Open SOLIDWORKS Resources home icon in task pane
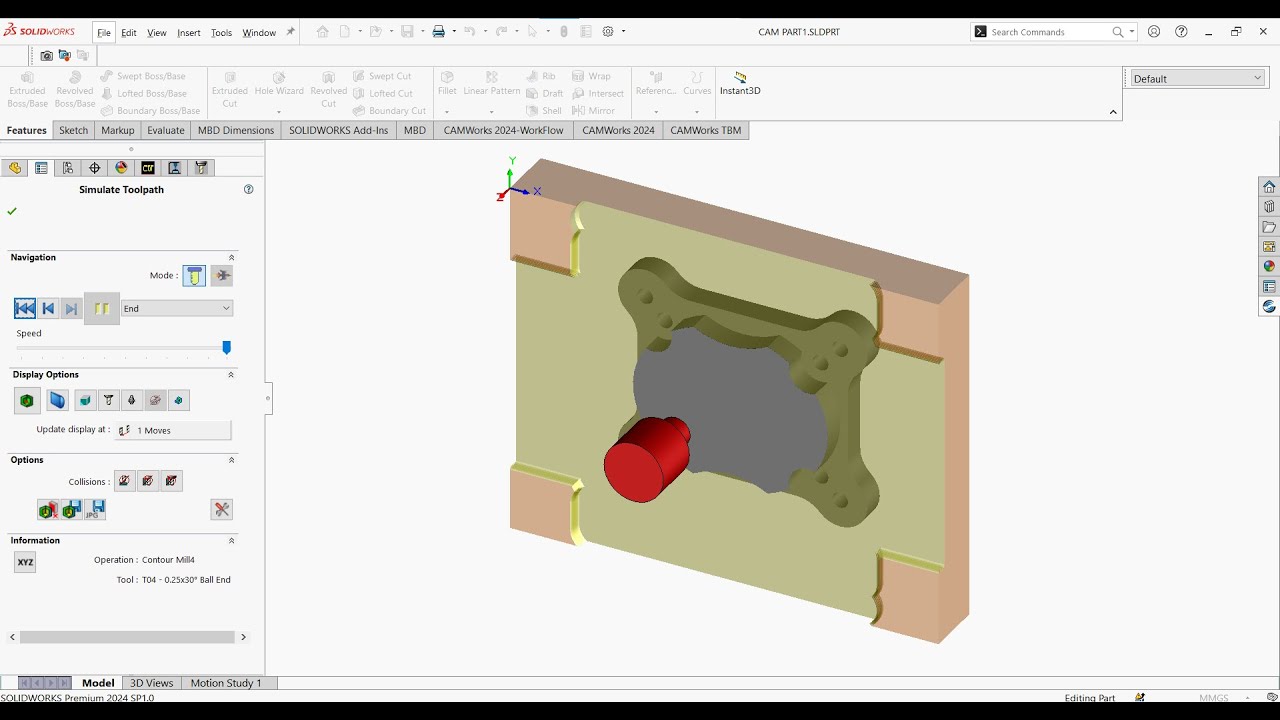The image size is (1280, 720). 1269,187
